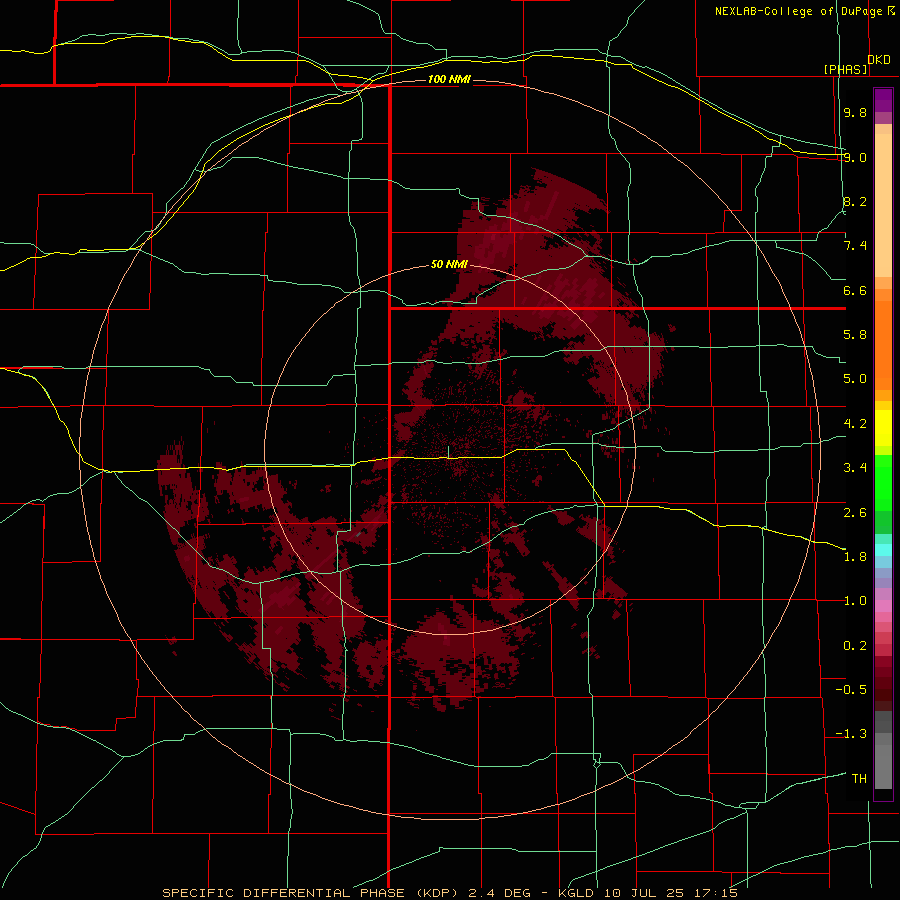Click the yellow swatch in color bar
The height and width of the screenshot is (900, 900).
click(x=883, y=428)
